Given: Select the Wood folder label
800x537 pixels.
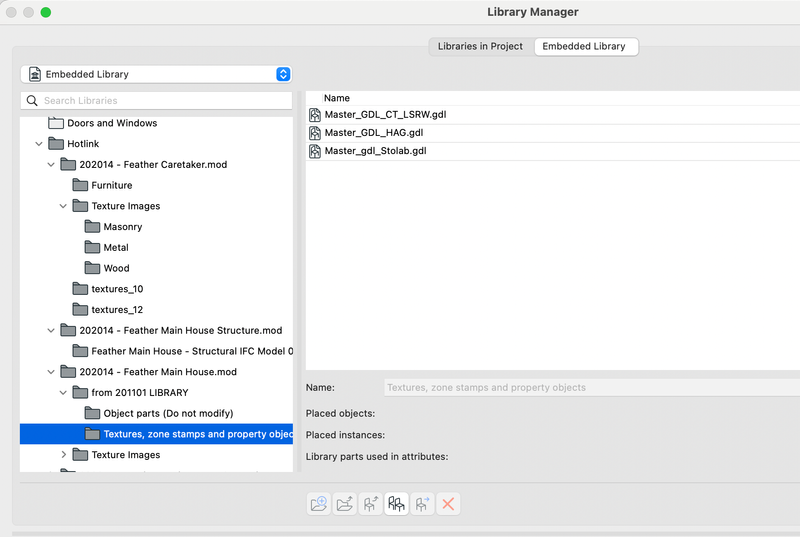Looking at the screenshot, I should coord(116,268).
